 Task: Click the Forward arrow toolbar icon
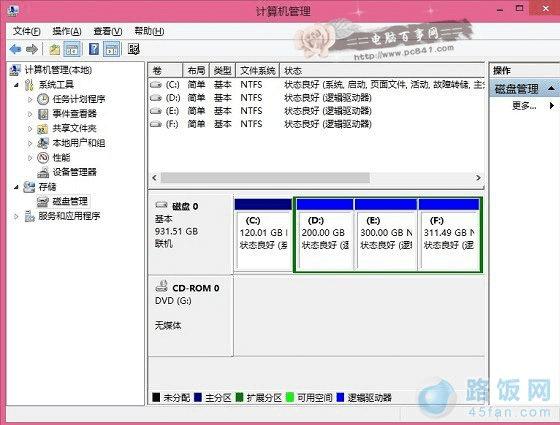click(32, 49)
